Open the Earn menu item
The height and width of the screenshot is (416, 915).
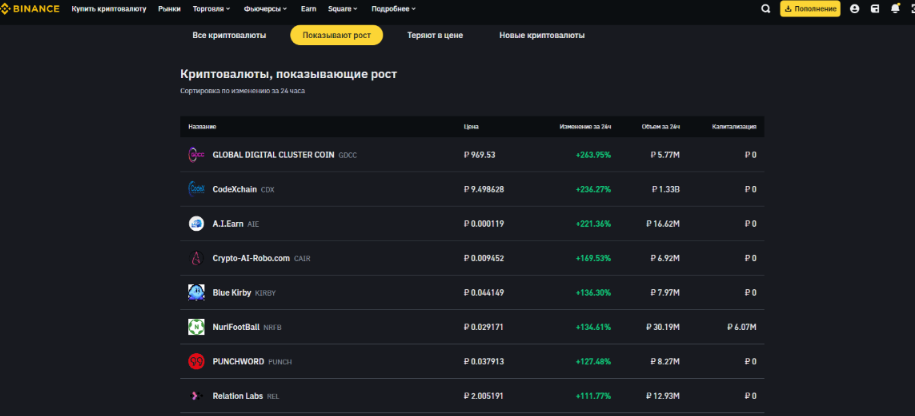(x=309, y=9)
